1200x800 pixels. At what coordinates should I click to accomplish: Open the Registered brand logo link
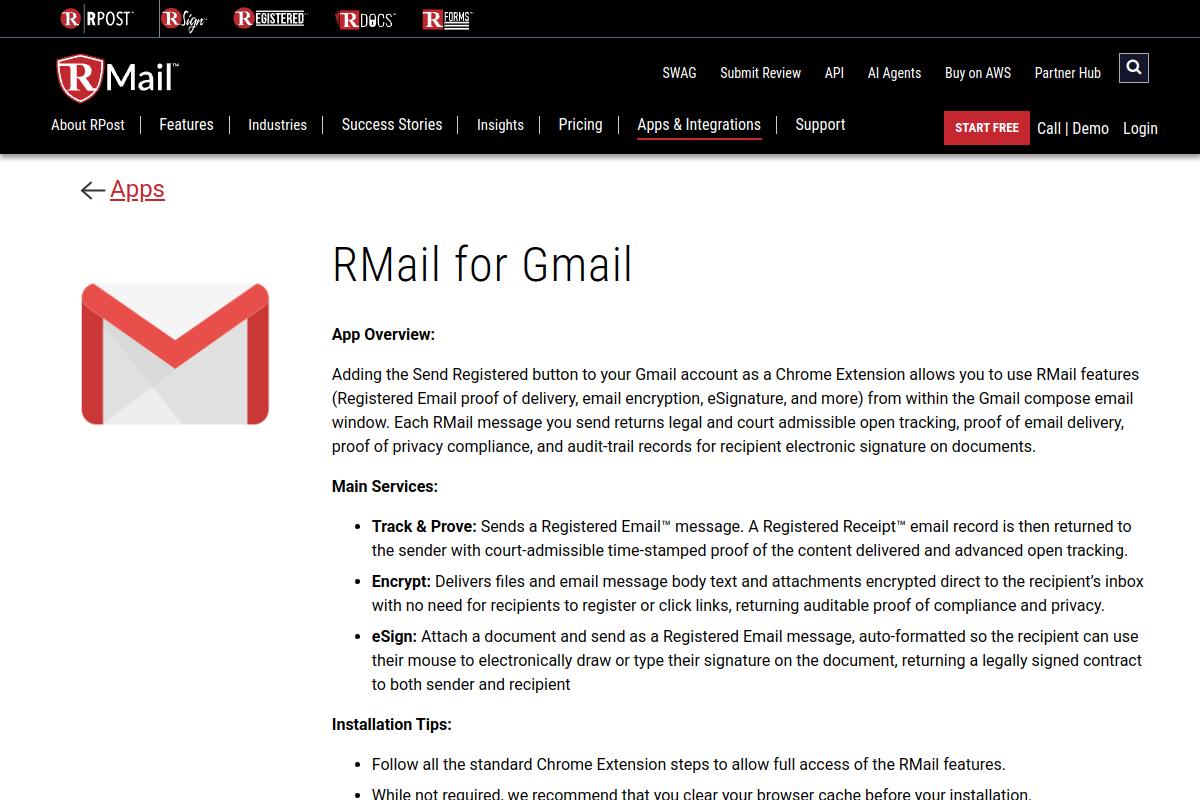[269, 18]
